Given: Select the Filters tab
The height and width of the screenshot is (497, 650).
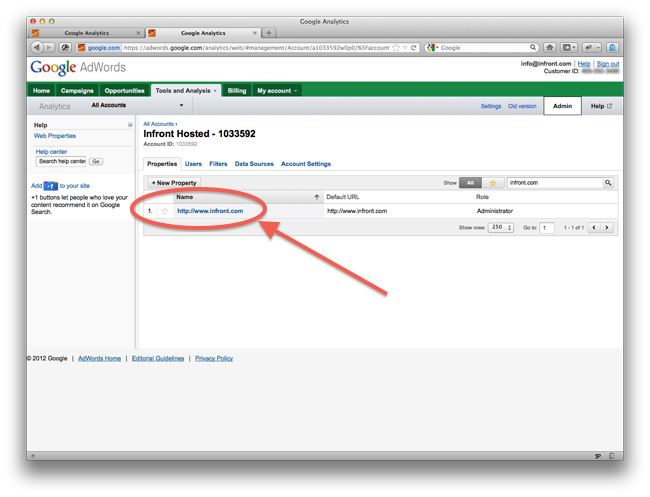Looking at the screenshot, I should (x=218, y=164).
